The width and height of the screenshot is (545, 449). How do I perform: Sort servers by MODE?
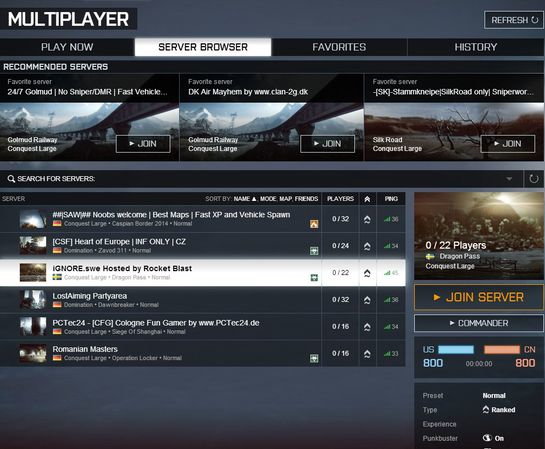click(268, 199)
